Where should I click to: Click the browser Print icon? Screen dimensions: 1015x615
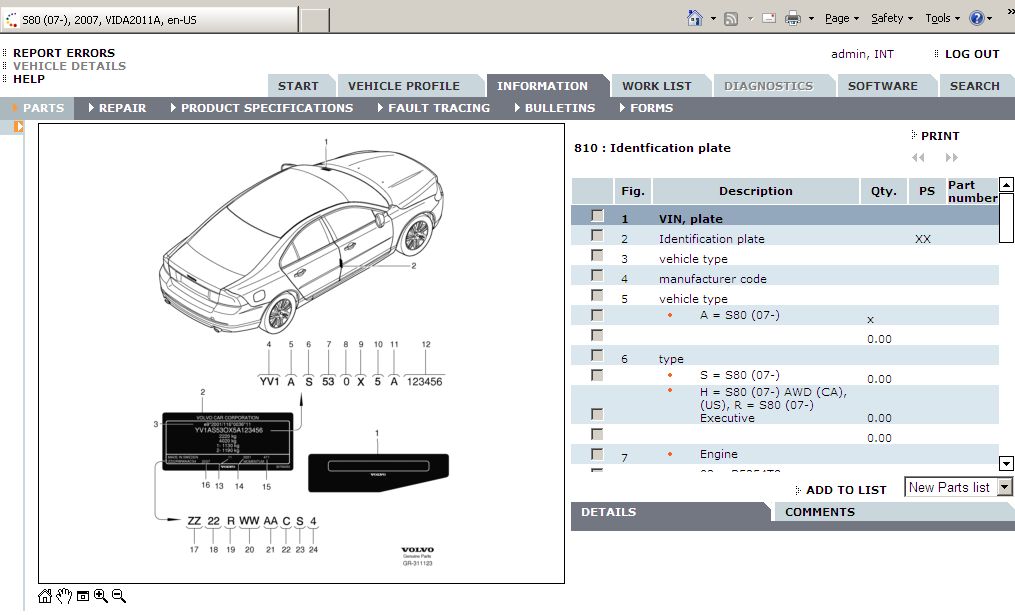click(793, 18)
